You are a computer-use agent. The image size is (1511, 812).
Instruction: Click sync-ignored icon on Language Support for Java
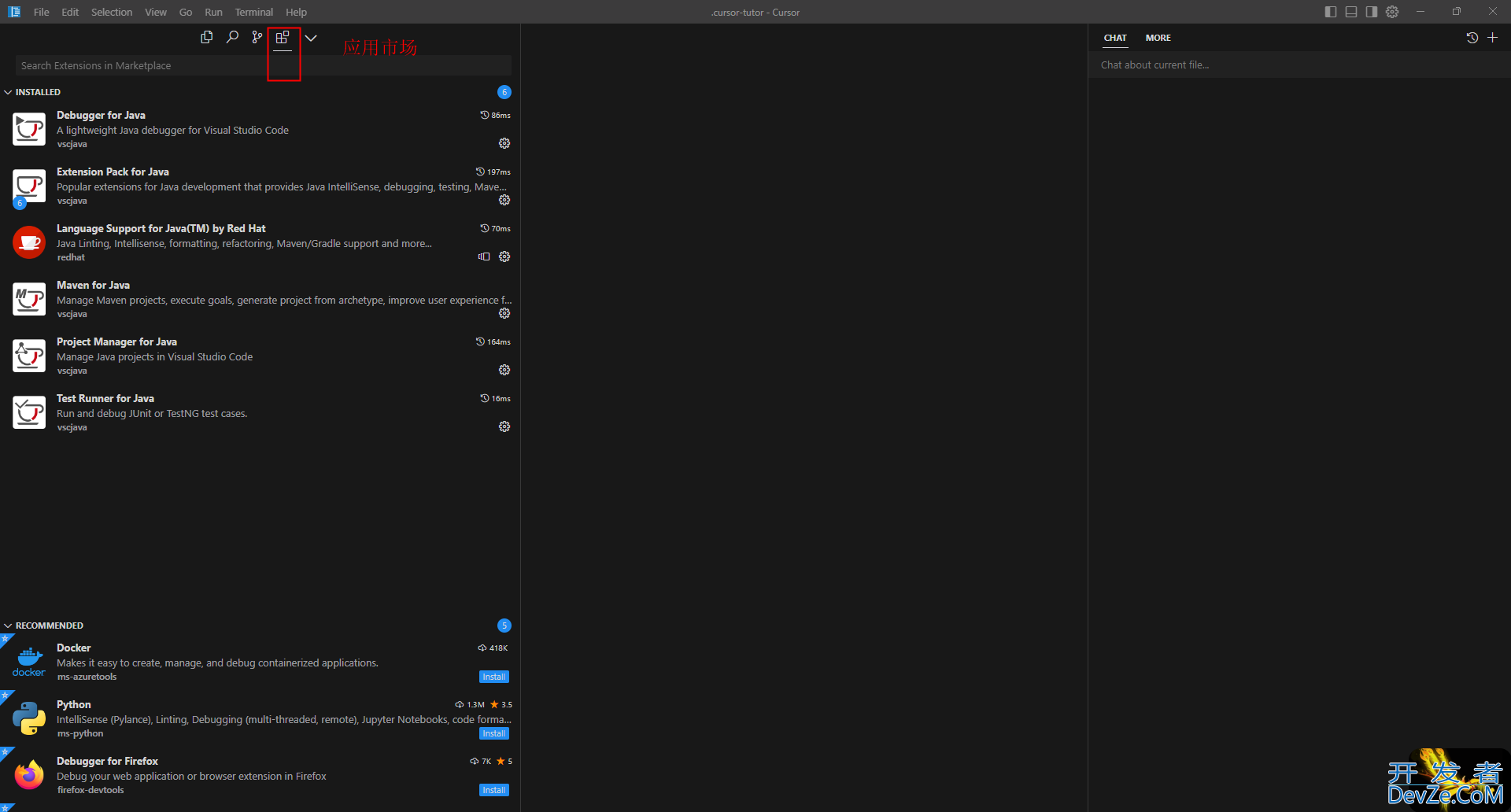click(484, 257)
